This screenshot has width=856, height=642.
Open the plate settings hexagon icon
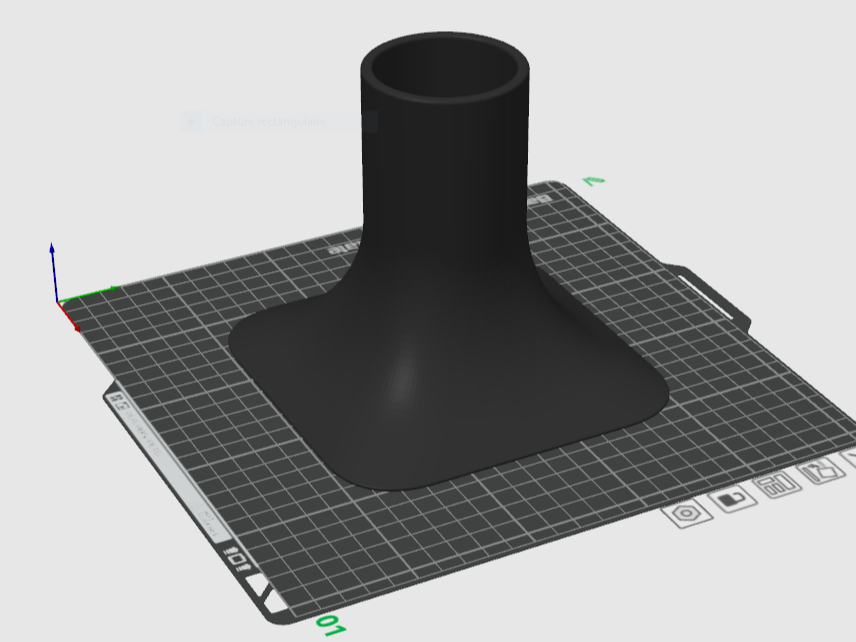click(x=687, y=513)
